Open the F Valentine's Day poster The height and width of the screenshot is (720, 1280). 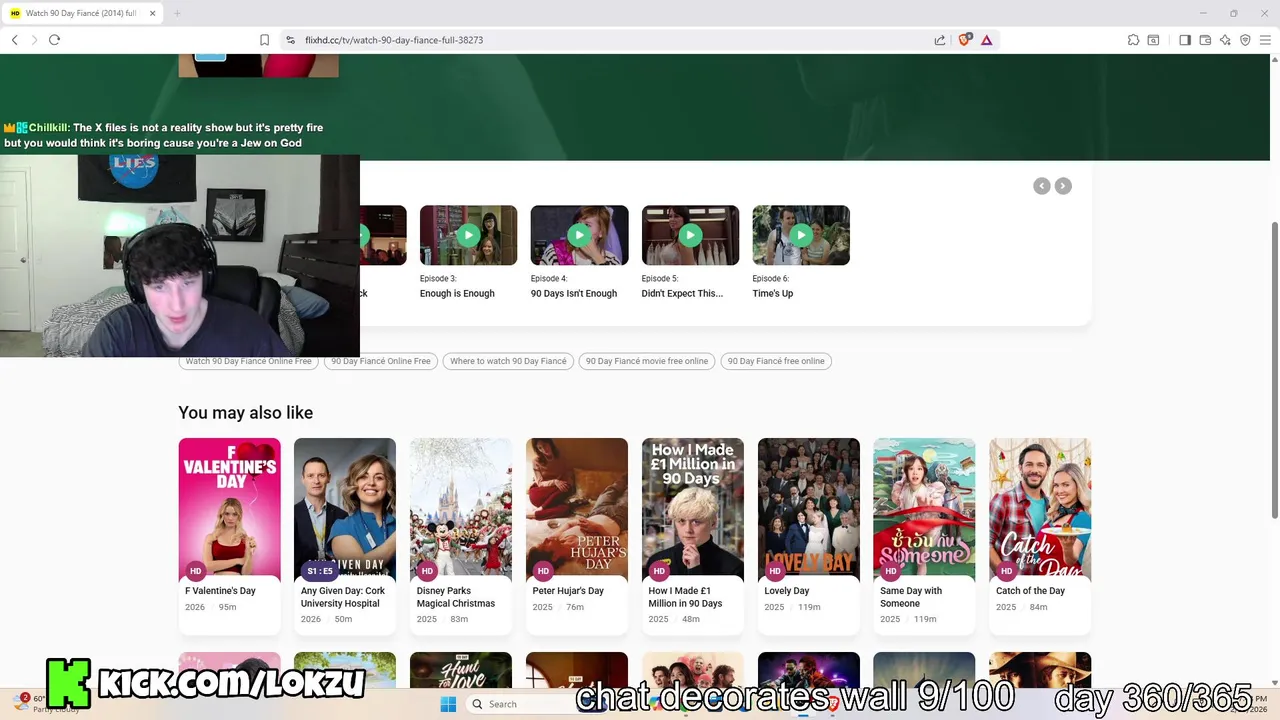(x=229, y=508)
